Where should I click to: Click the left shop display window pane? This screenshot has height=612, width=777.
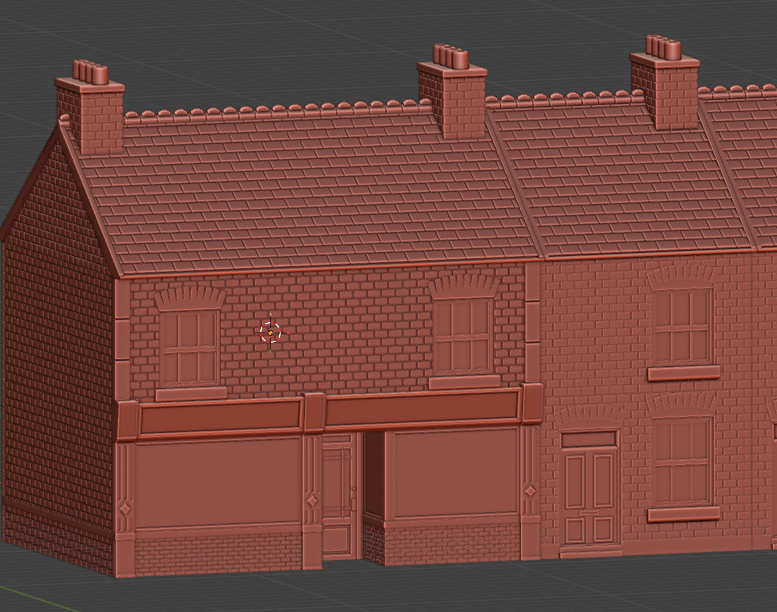[x=217, y=482]
